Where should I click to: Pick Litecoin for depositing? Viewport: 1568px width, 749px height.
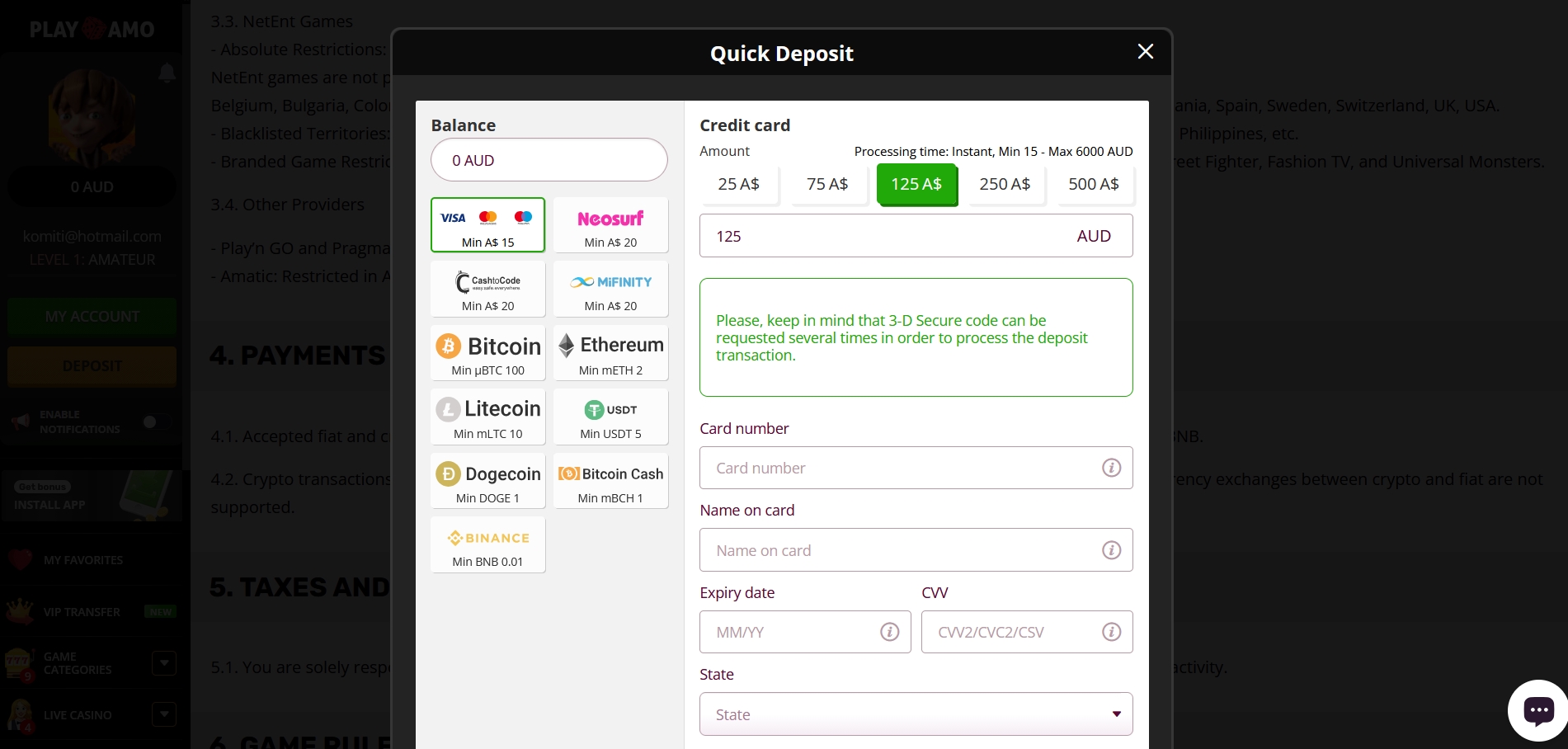pyautogui.click(x=487, y=417)
